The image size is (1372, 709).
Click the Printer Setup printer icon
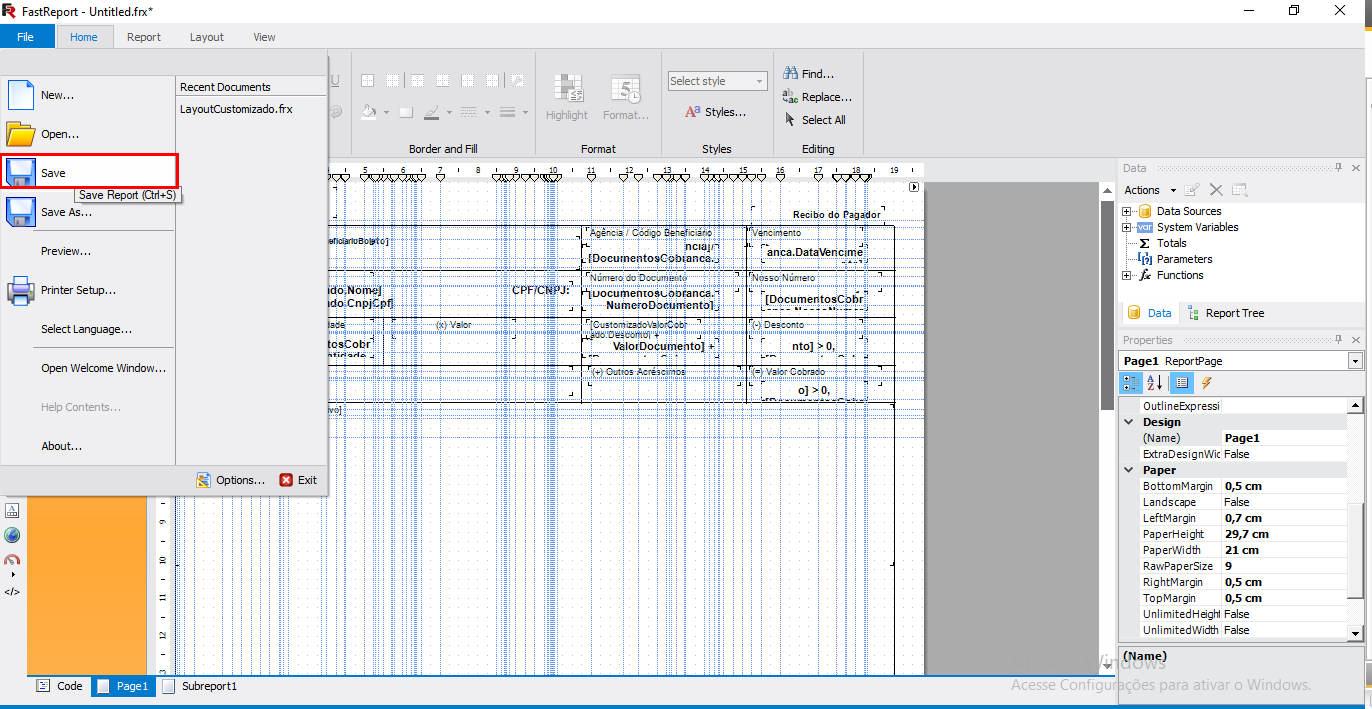[x=22, y=290]
